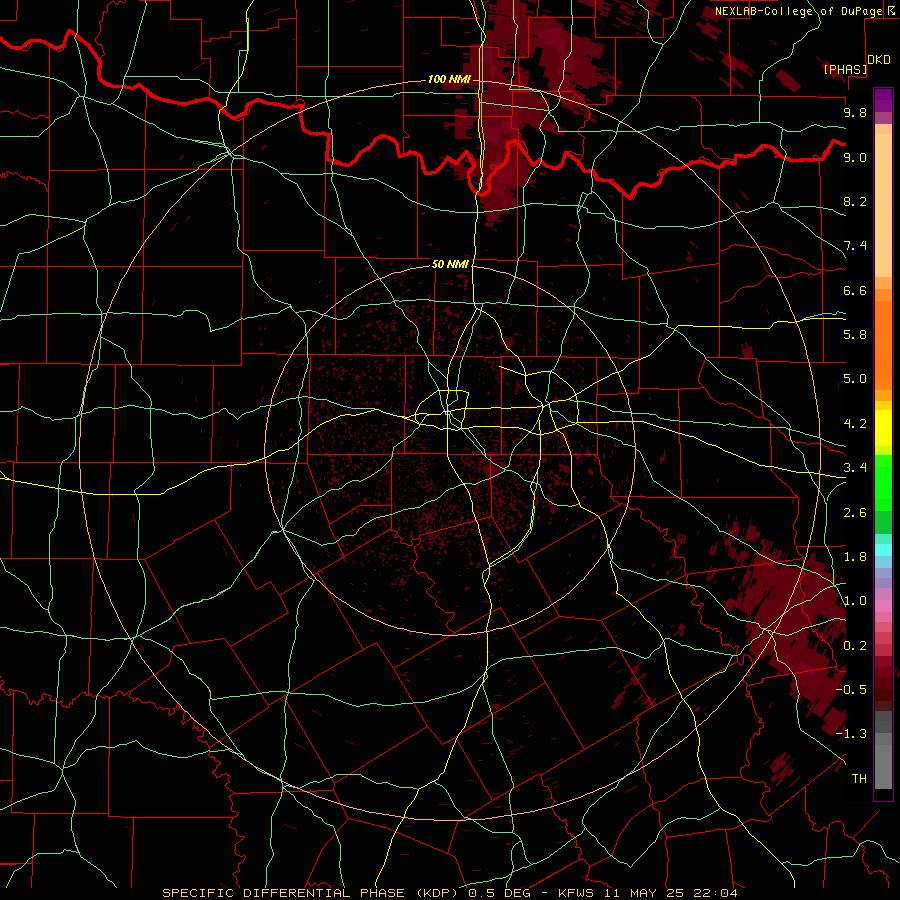
Task: Click the bright orange segment of color bar
Action: pyautogui.click(x=883, y=345)
